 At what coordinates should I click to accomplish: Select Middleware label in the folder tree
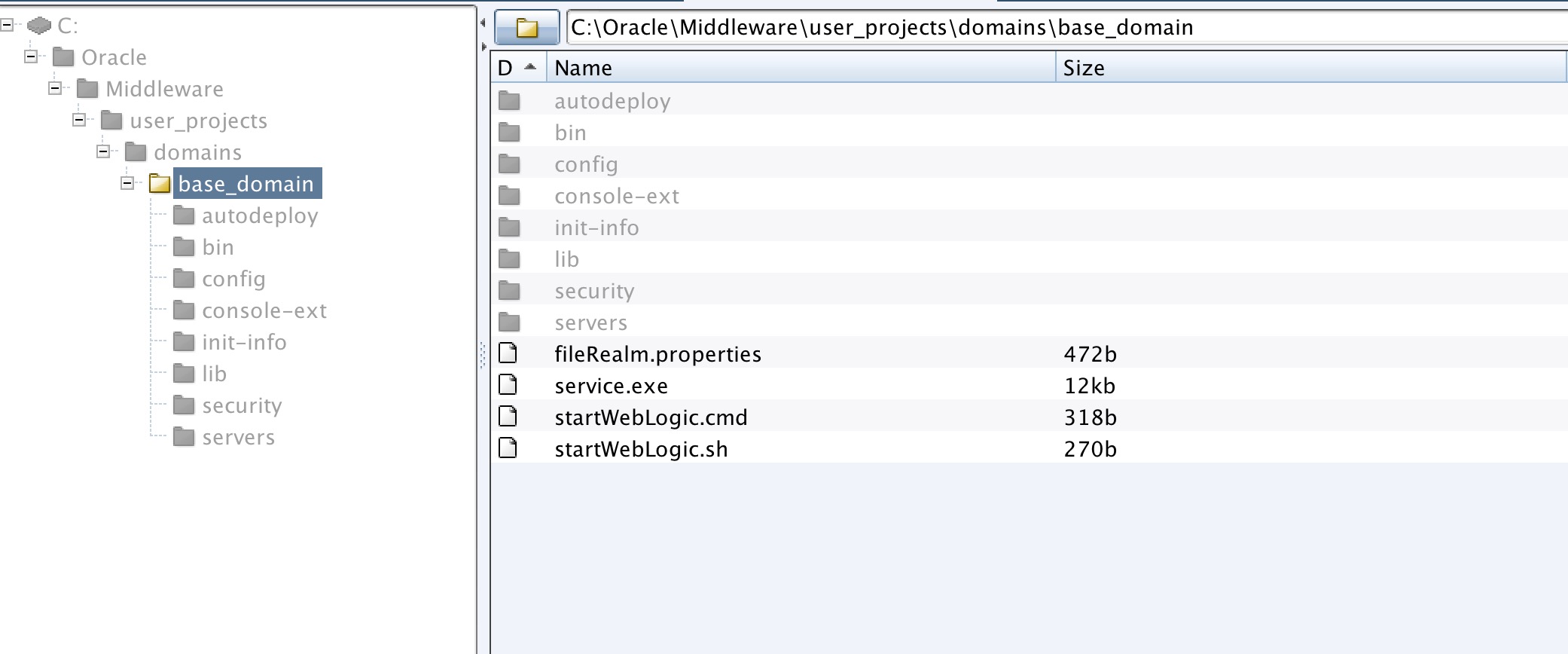[164, 89]
